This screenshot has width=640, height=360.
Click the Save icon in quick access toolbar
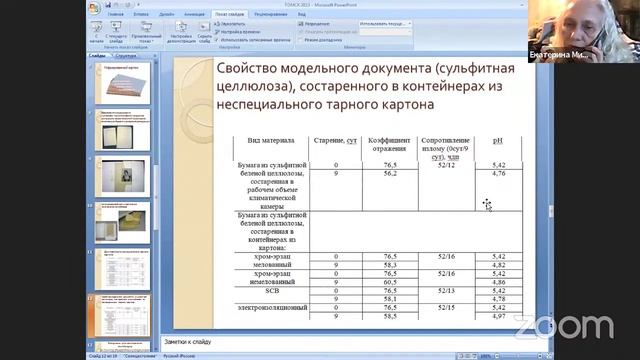tap(108, 5)
